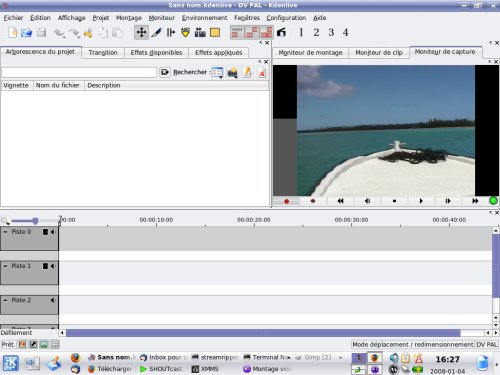Select layout number 1
The height and width of the screenshot is (375, 500).
(x=301, y=33)
